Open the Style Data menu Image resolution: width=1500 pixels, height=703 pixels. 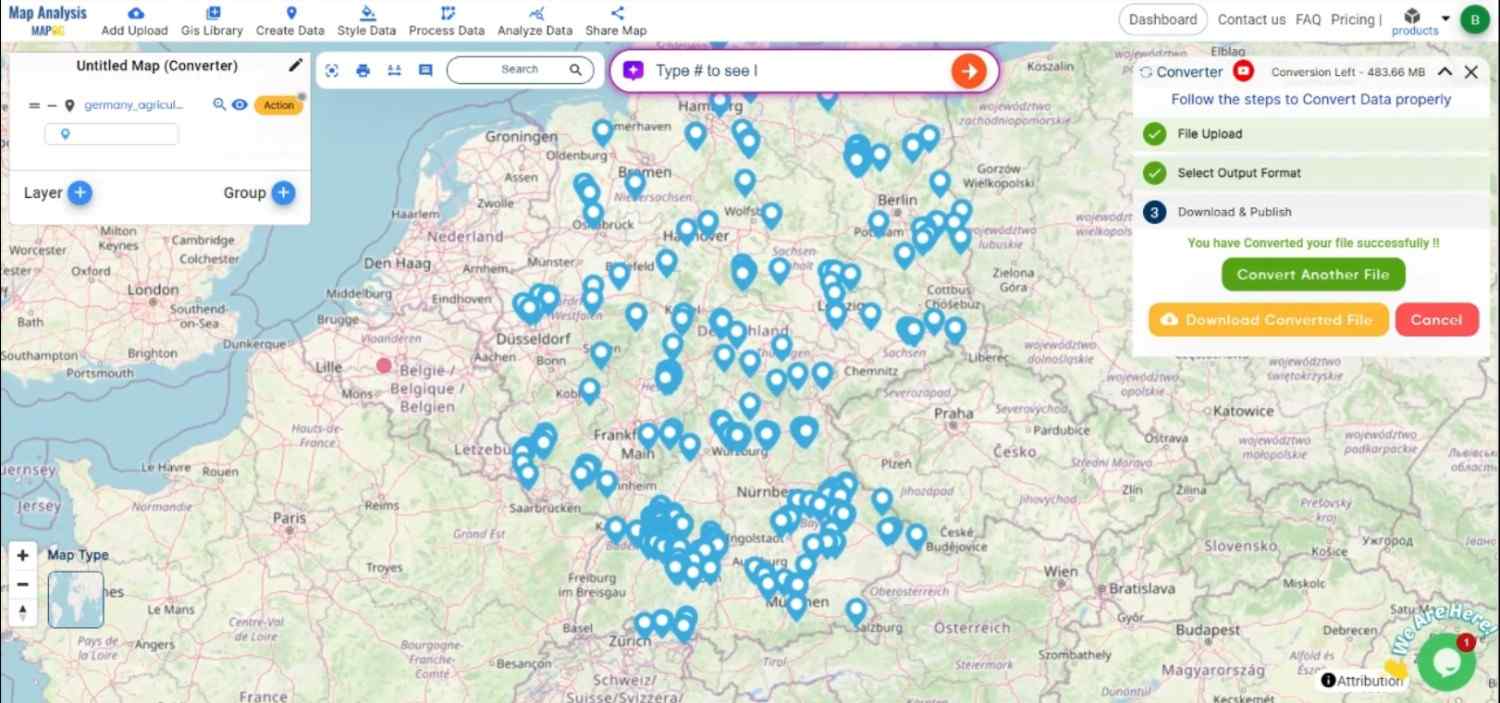[366, 21]
